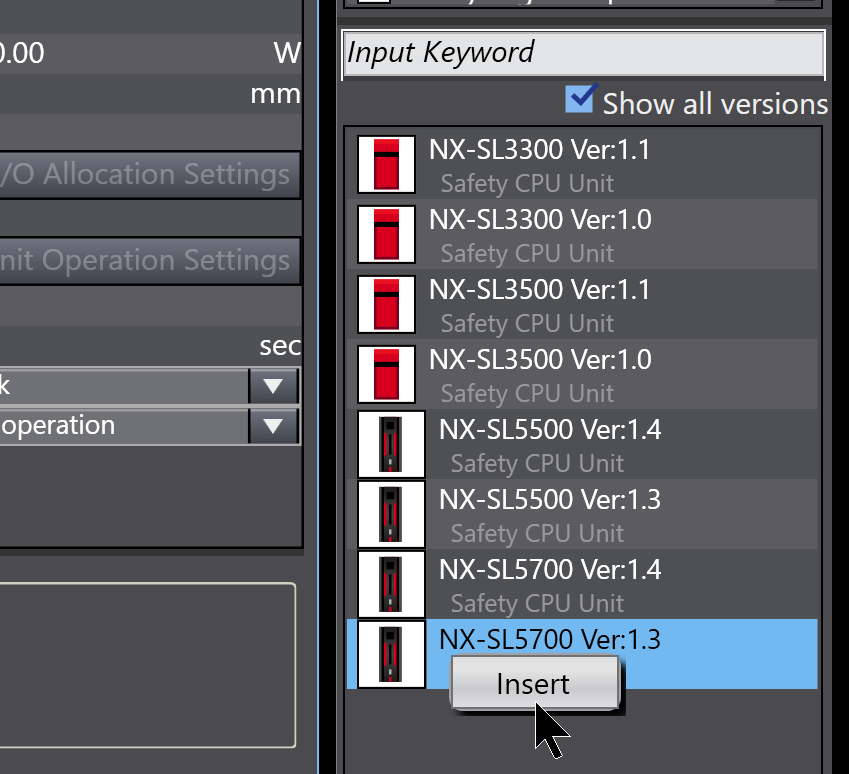Choose the NX-SL3300 Ver:1.0 text row
The width and height of the screenshot is (849, 774).
(582, 234)
